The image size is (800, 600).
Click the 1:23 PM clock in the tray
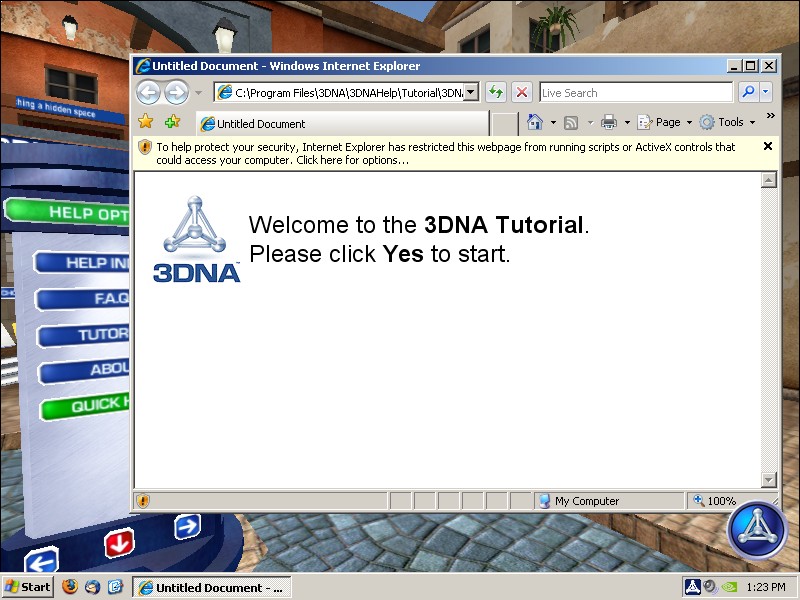pos(766,587)
